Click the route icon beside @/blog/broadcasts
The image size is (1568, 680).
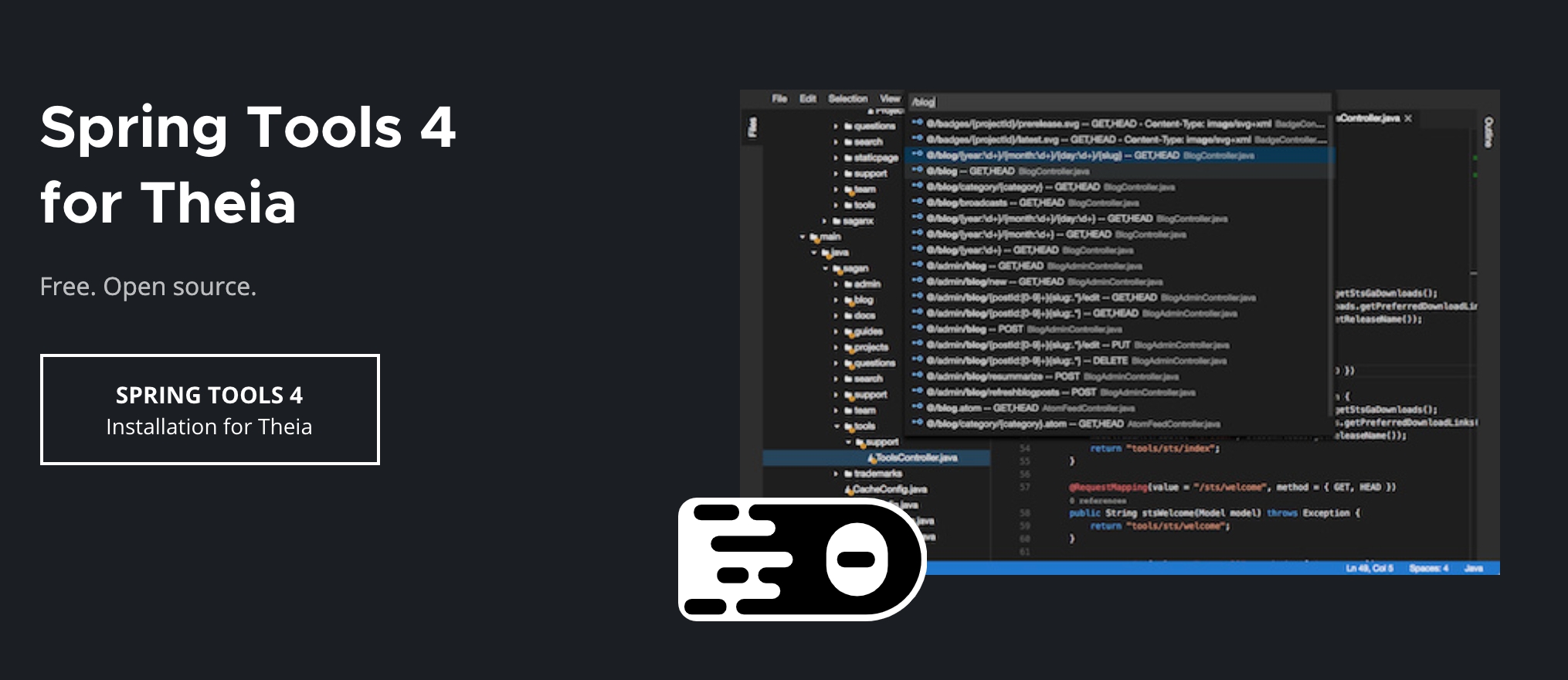coord(917,202)
